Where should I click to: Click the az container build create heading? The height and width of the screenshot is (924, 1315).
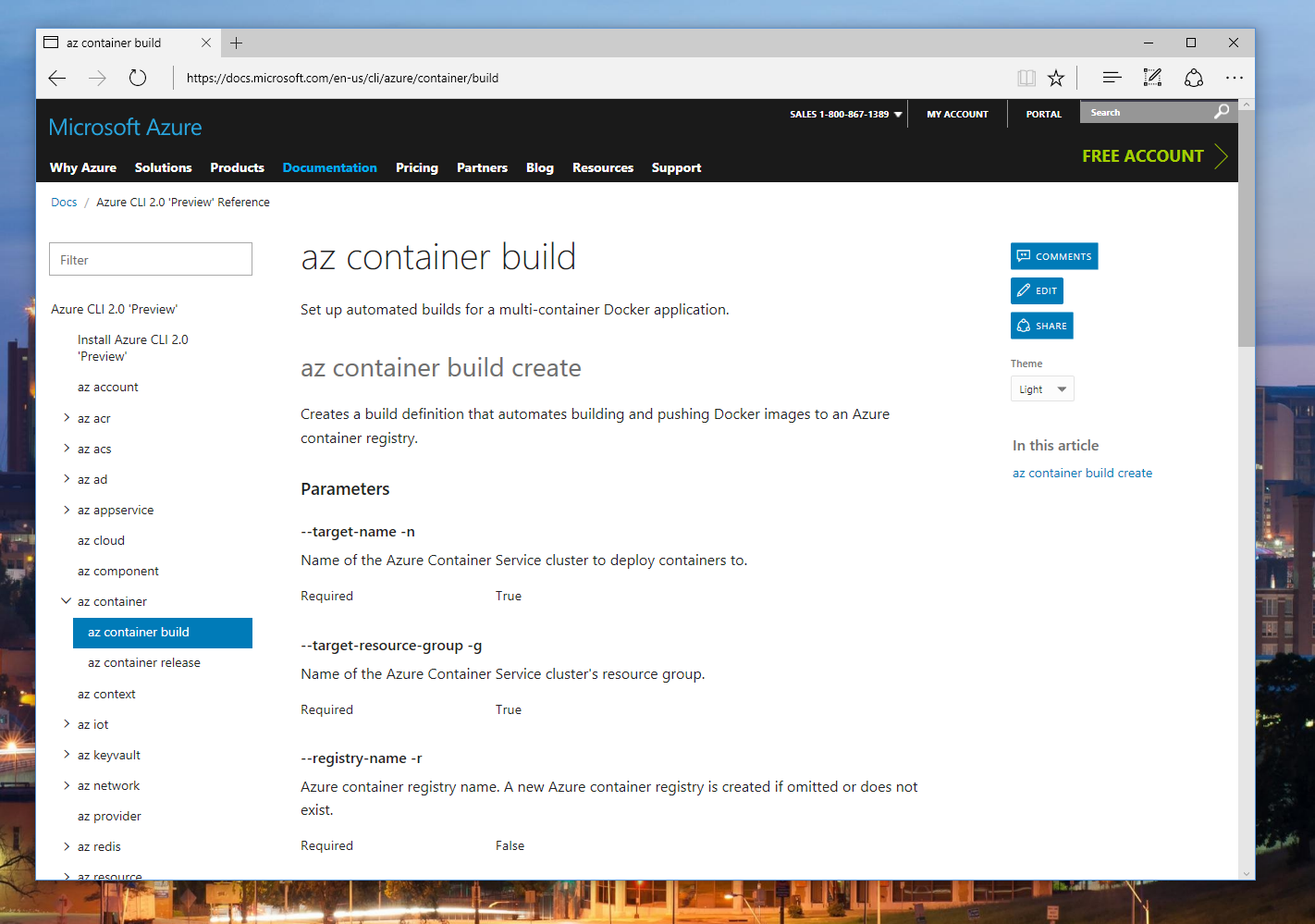441,368
